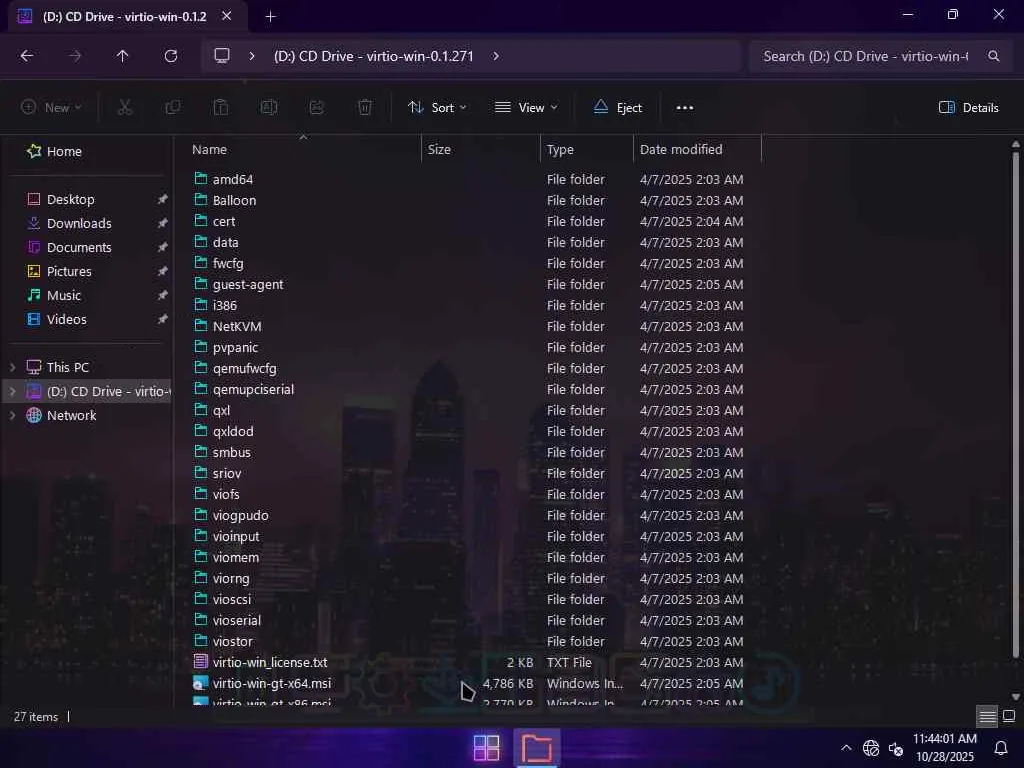This screenshot has width=1024, height=768.
Task: Open the New item dropdown
Action: [x=51, y=107]
